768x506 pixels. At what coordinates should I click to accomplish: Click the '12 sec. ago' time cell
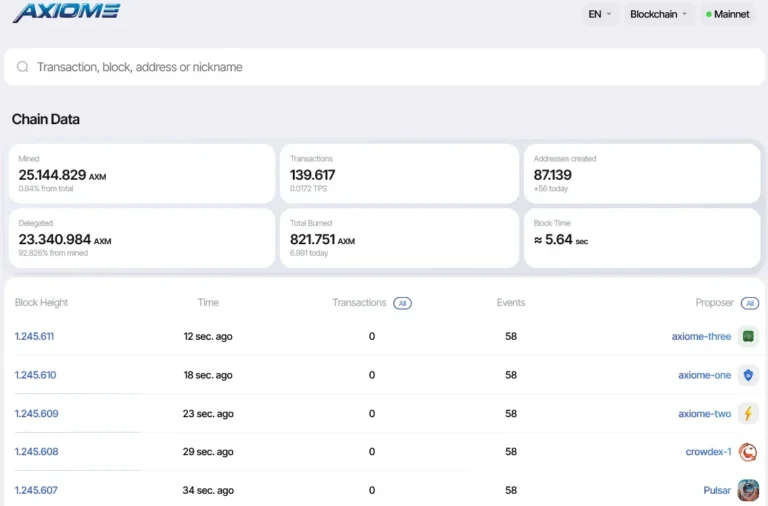tap(208, 336)
